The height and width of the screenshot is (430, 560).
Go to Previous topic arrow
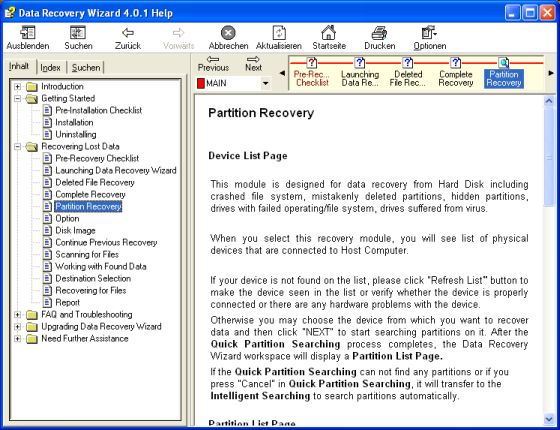(213, 59)
